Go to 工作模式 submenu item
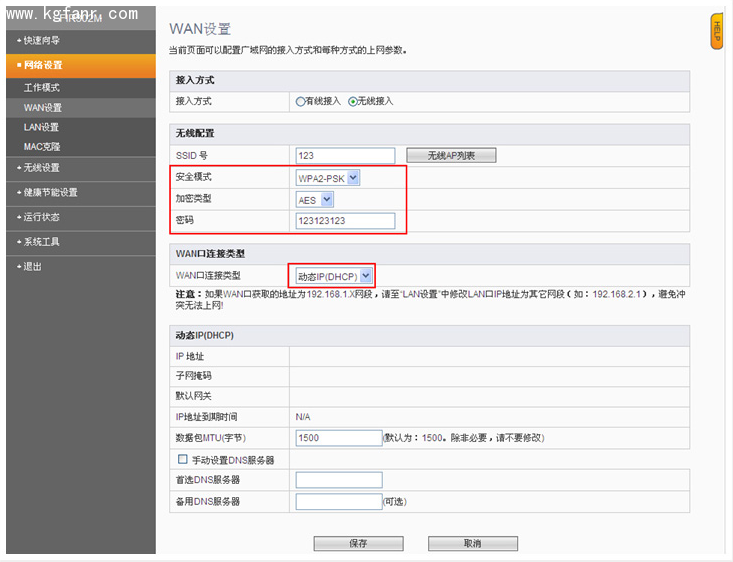The height and width of the screenshot is (562, 733). coord(42,88)
